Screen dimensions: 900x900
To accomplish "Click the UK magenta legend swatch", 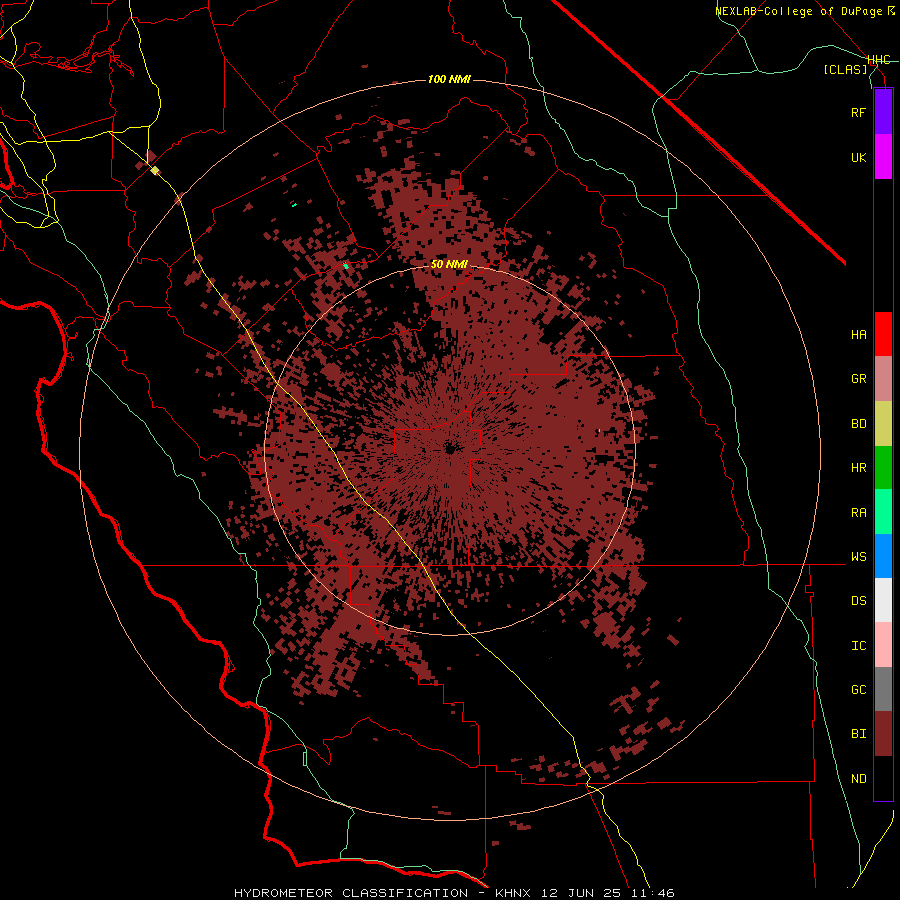I will [x=883, y=157].
